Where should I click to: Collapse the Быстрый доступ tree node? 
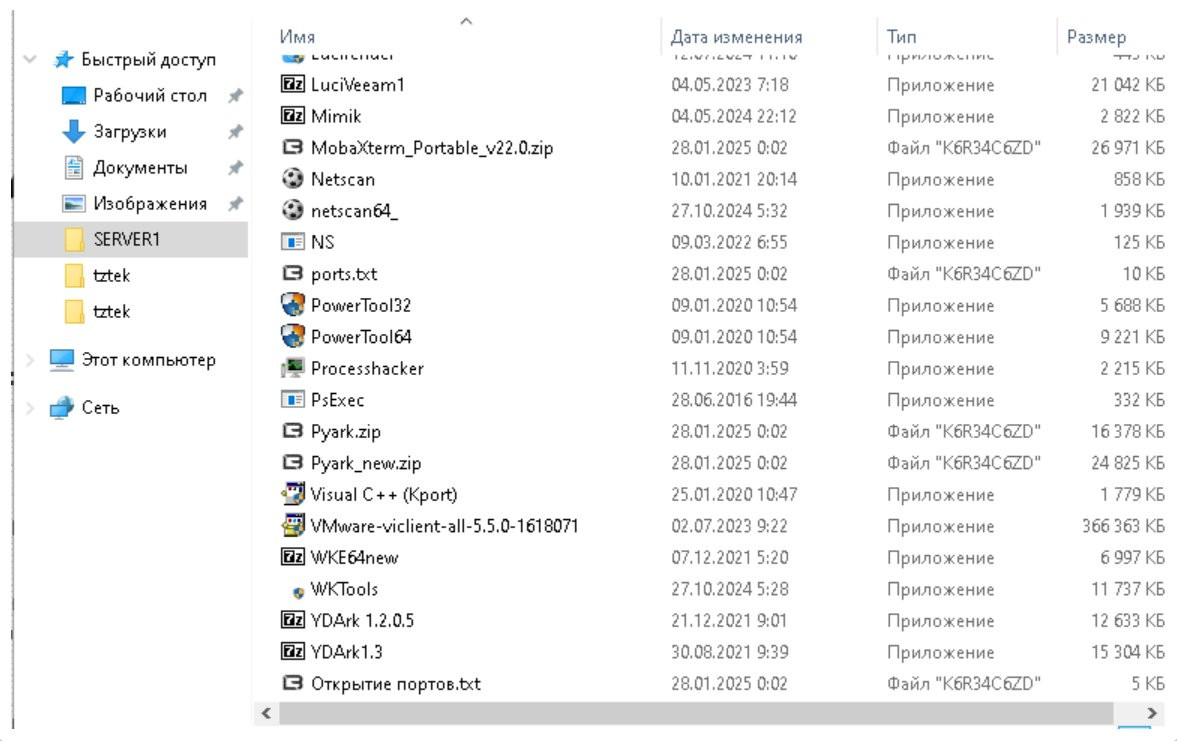[x=30, y=59]
